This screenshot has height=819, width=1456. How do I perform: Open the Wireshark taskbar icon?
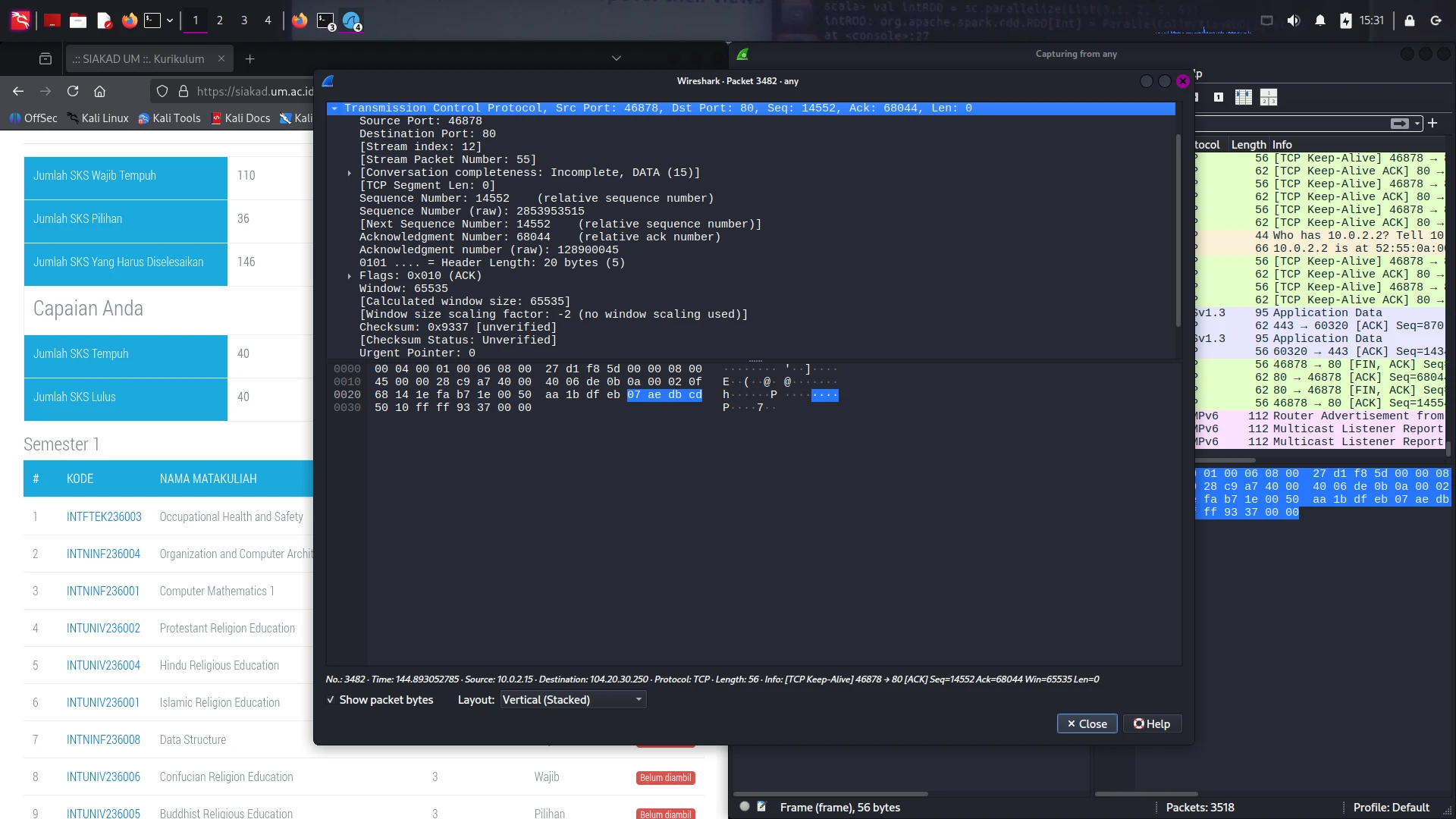pyautogui.click(x=350, y=20)
